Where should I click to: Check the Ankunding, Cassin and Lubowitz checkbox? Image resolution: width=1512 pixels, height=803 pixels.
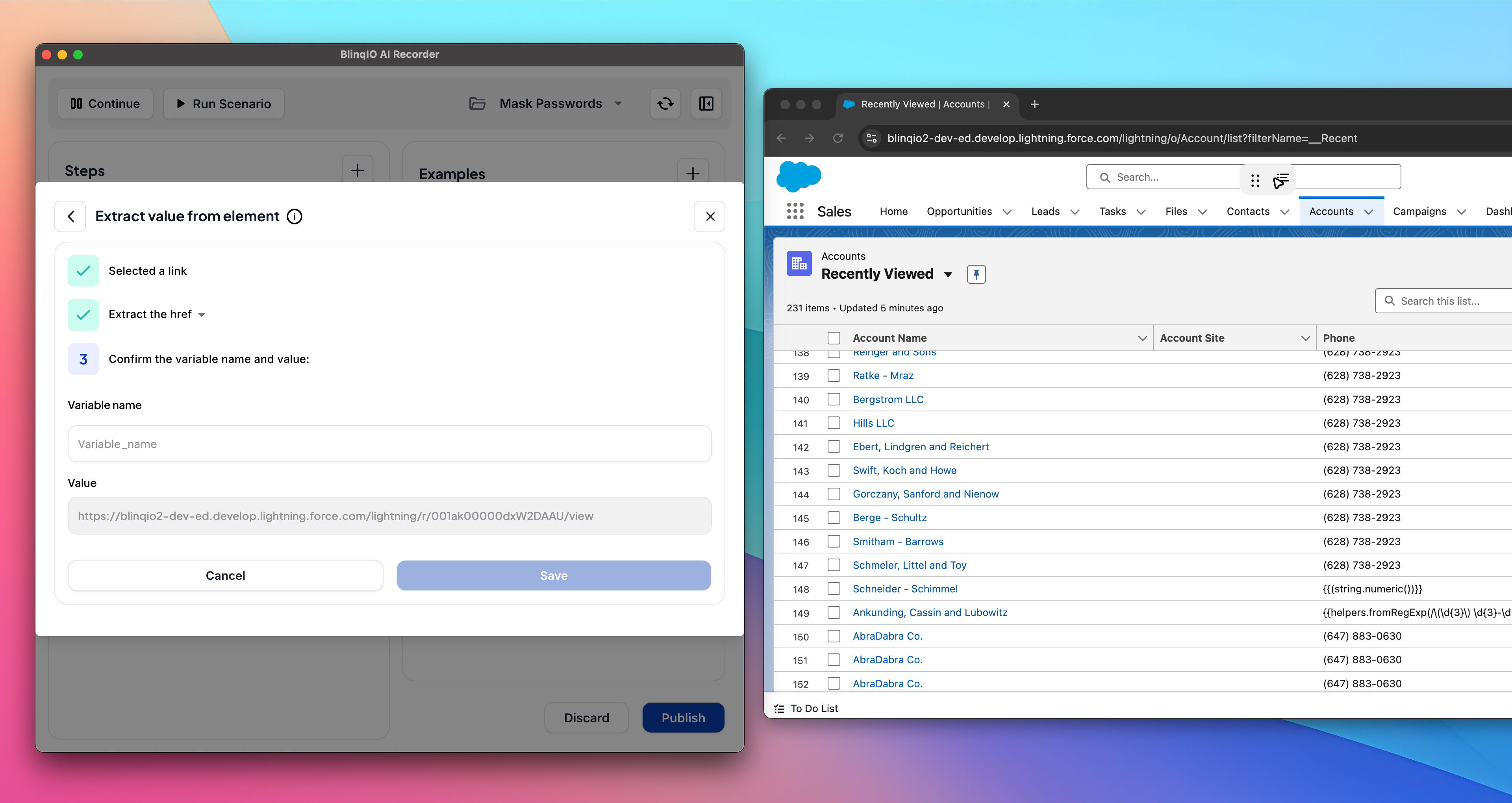coord(834,613)
